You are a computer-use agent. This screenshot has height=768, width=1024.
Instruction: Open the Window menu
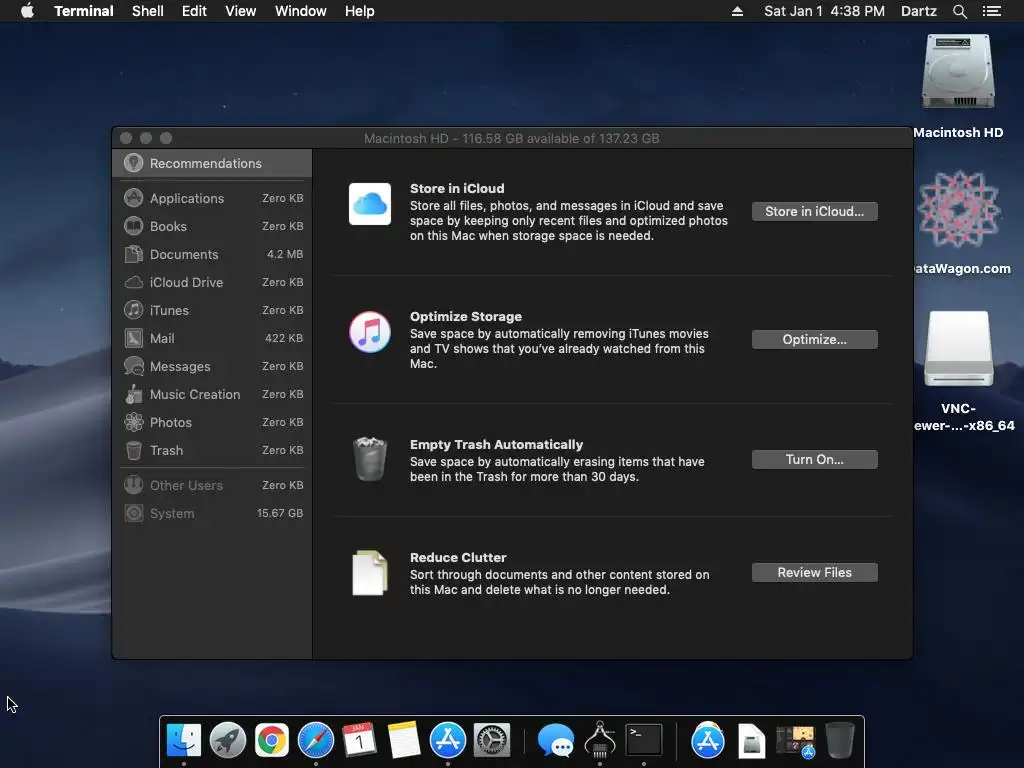(x=300, y=11)
